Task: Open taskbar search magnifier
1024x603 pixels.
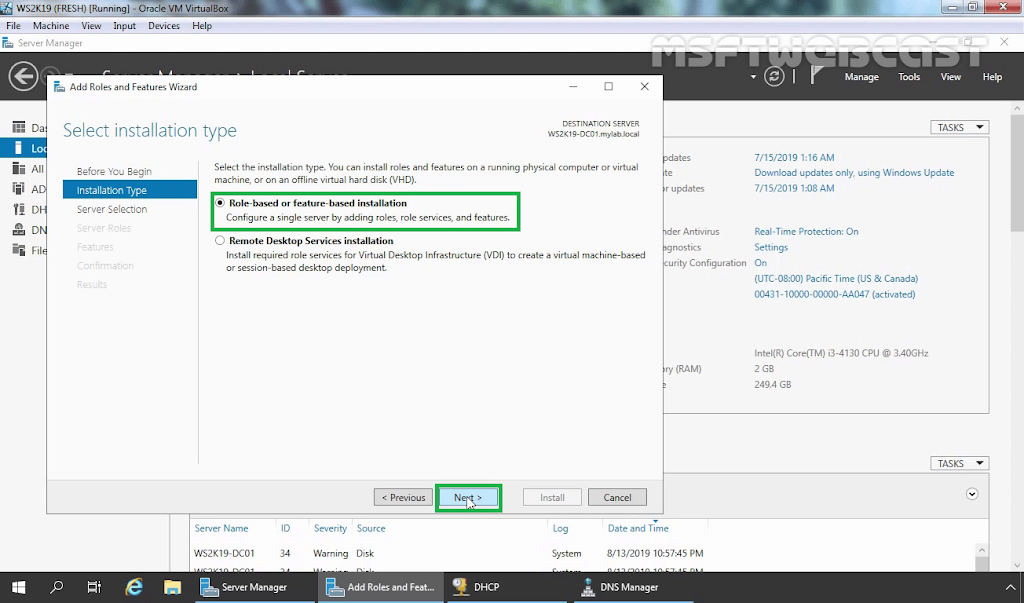Action: [57, 587]
